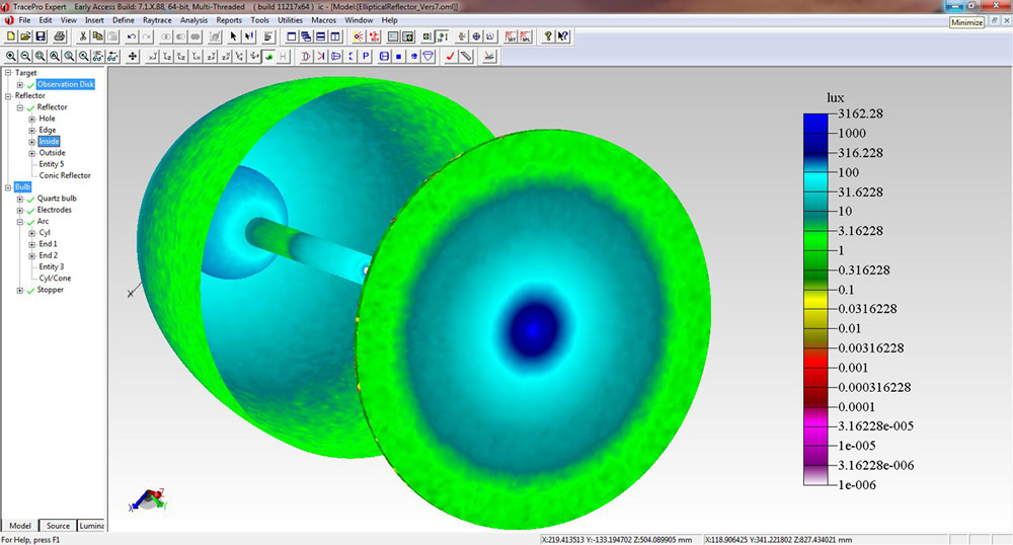Select the arrow pointer selection tool

[233, 37]
